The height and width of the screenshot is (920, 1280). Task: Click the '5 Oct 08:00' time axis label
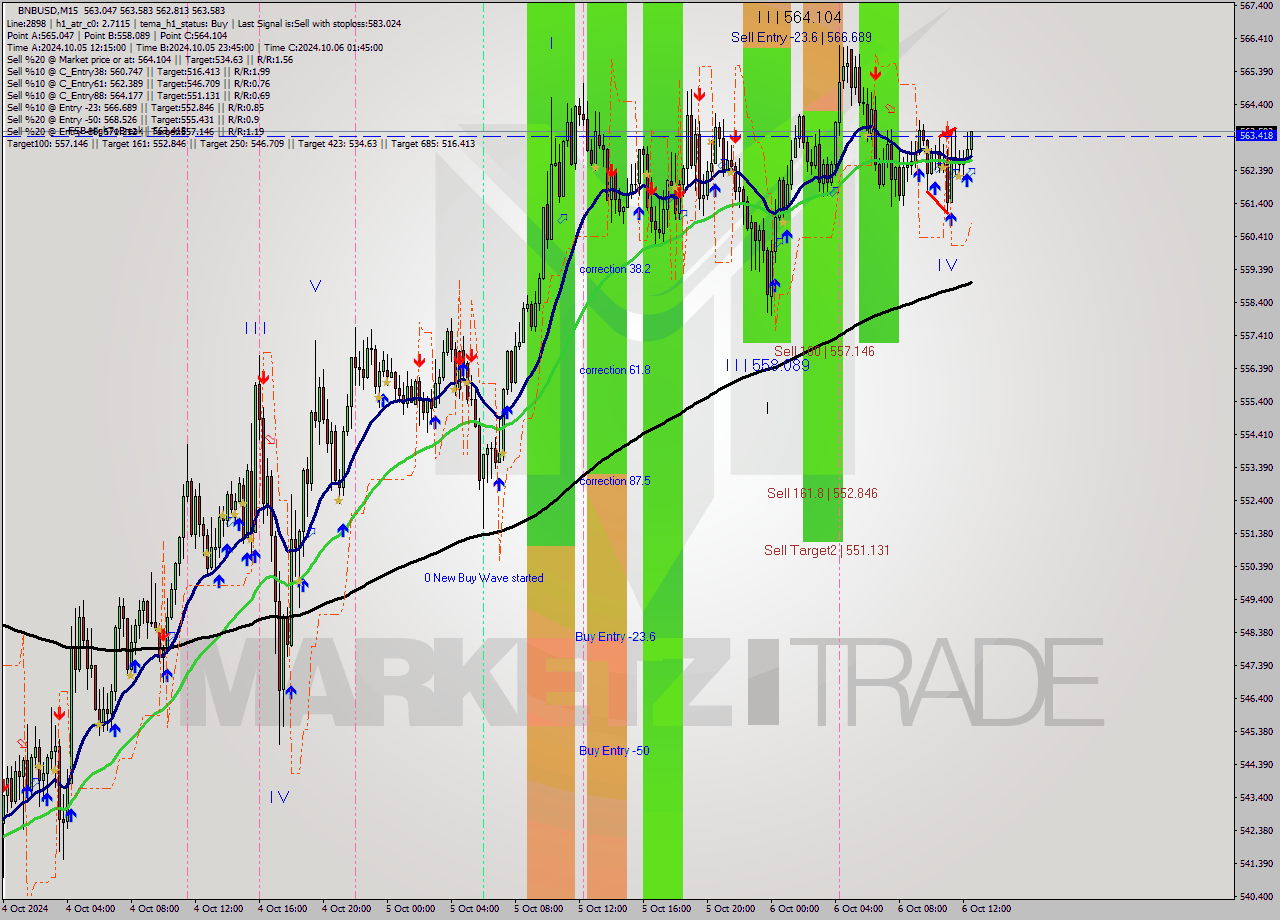539,909
